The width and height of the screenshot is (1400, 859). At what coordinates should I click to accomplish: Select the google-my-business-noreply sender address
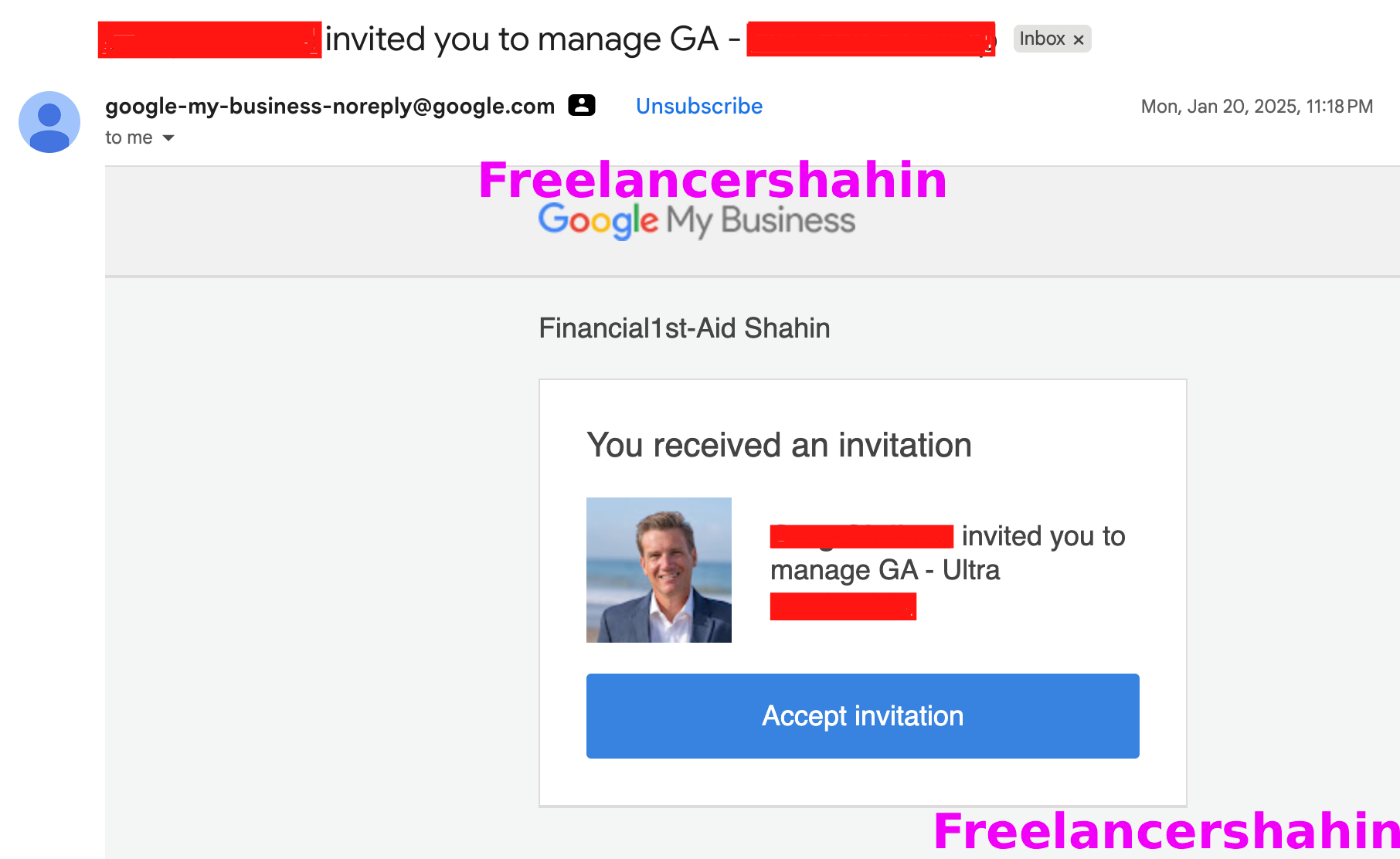tap(330, 106)
